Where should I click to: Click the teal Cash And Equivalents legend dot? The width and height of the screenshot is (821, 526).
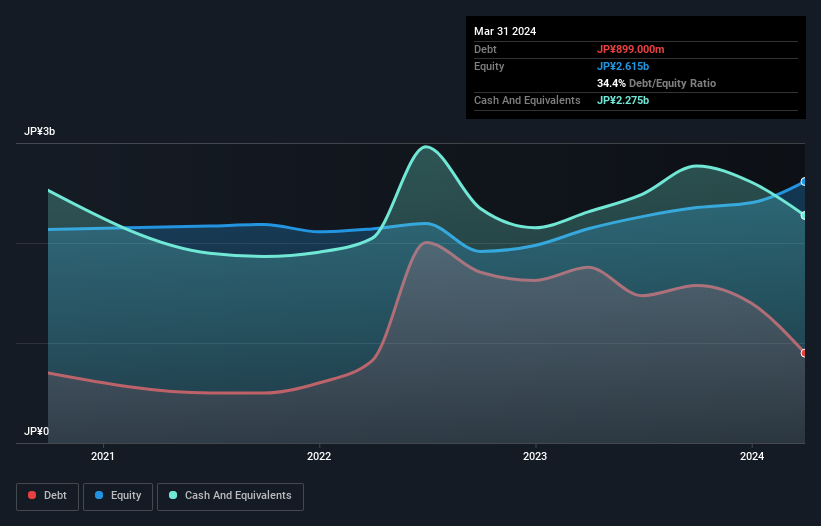pyautogui.click(x=173, y=495)
